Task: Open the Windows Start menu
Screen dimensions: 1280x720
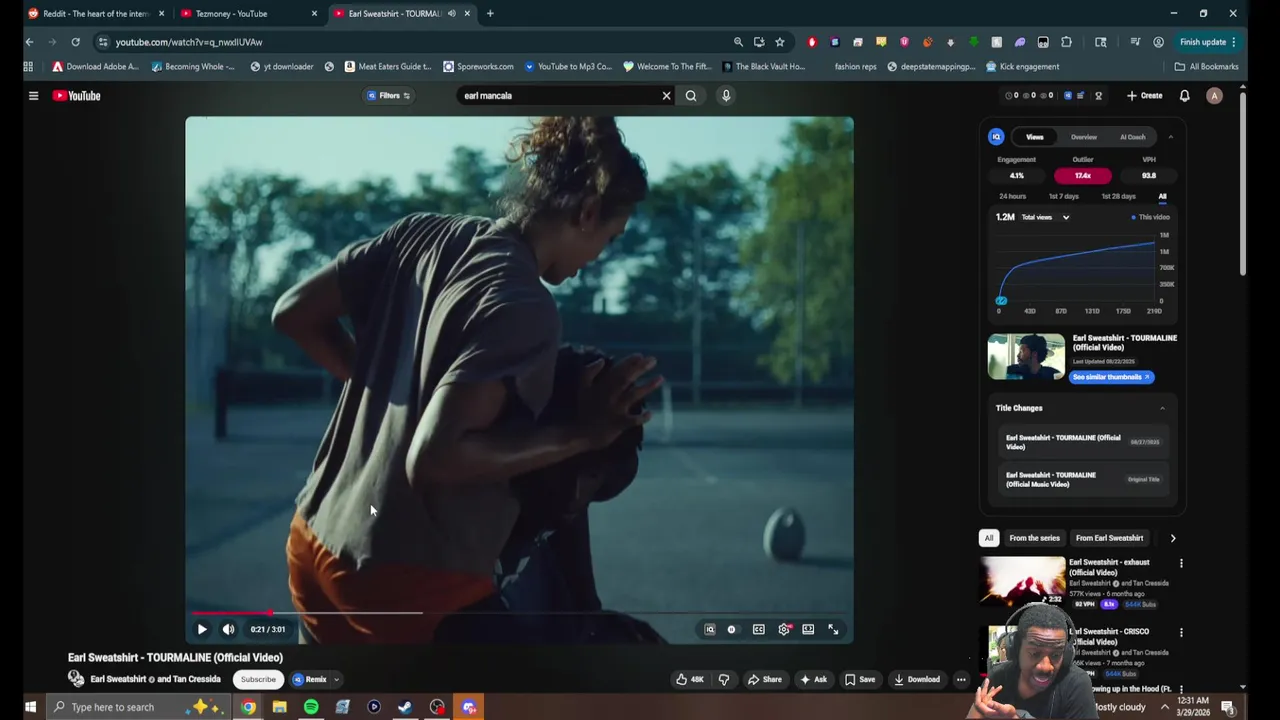Action: [30, 707]
